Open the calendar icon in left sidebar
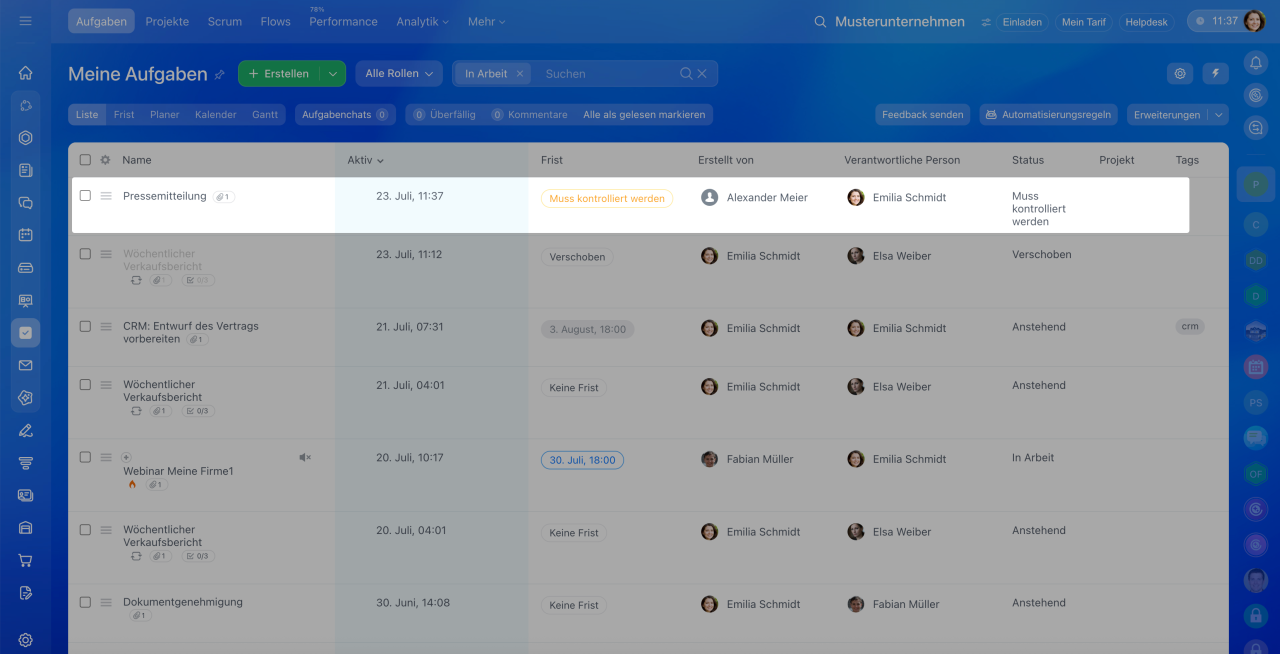 pos(26,235)
